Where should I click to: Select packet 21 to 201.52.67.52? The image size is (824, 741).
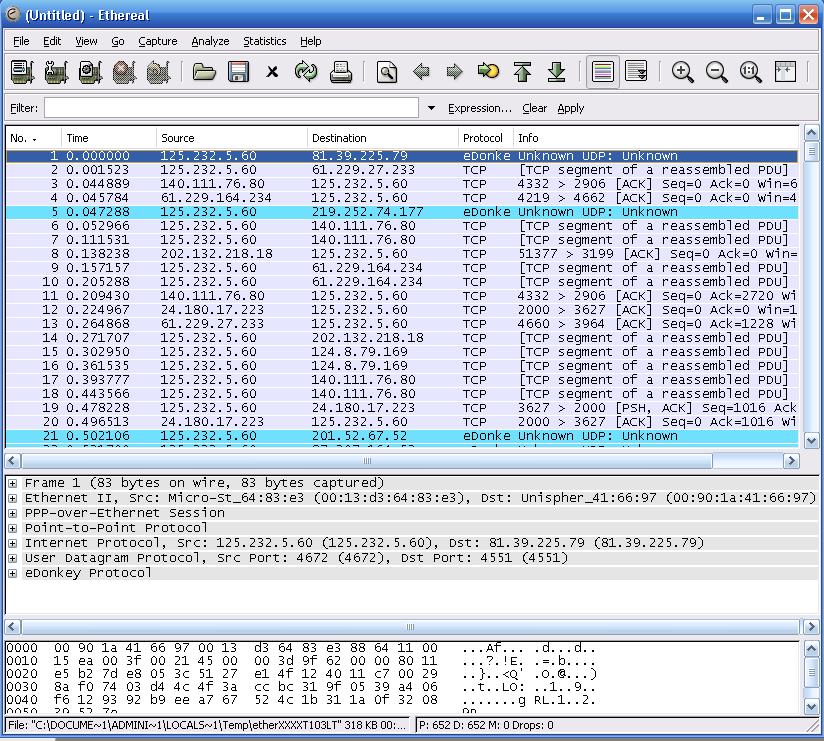(x=402, y=436)
